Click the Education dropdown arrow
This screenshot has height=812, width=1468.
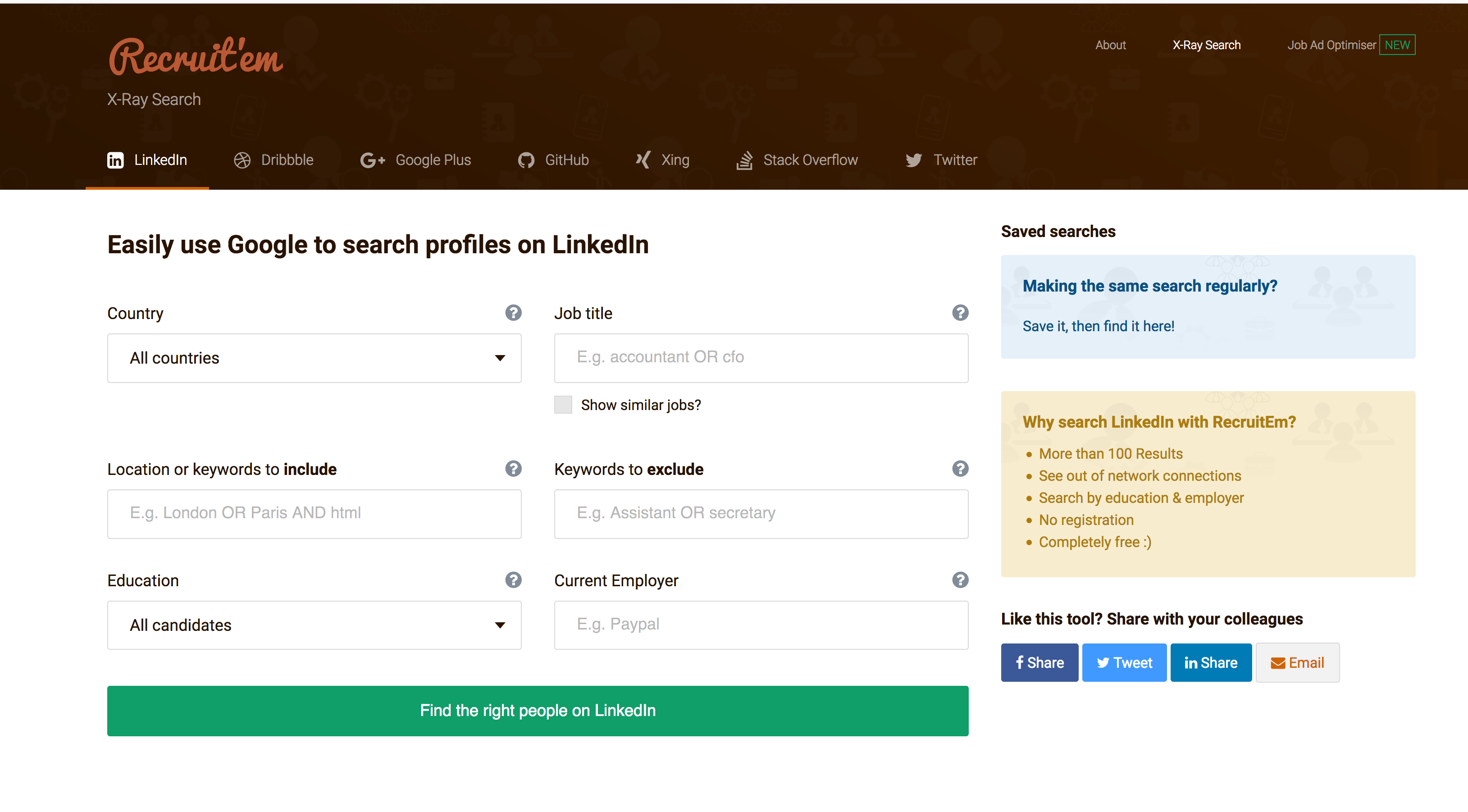500,625
